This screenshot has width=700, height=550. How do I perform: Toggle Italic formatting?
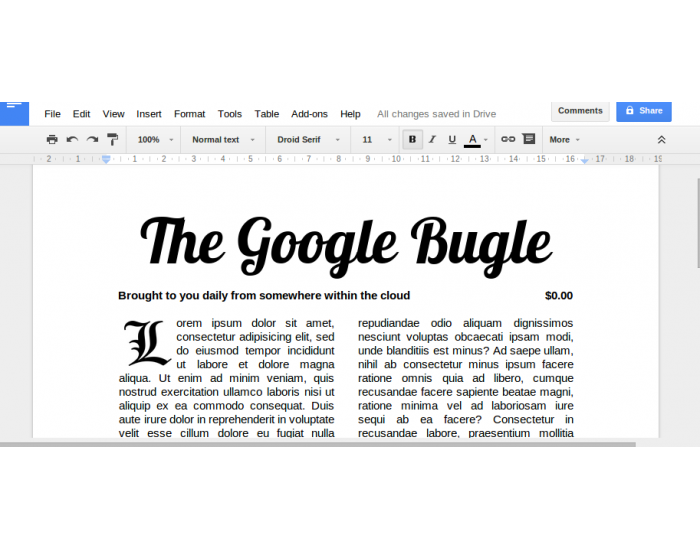pos(432,140)
